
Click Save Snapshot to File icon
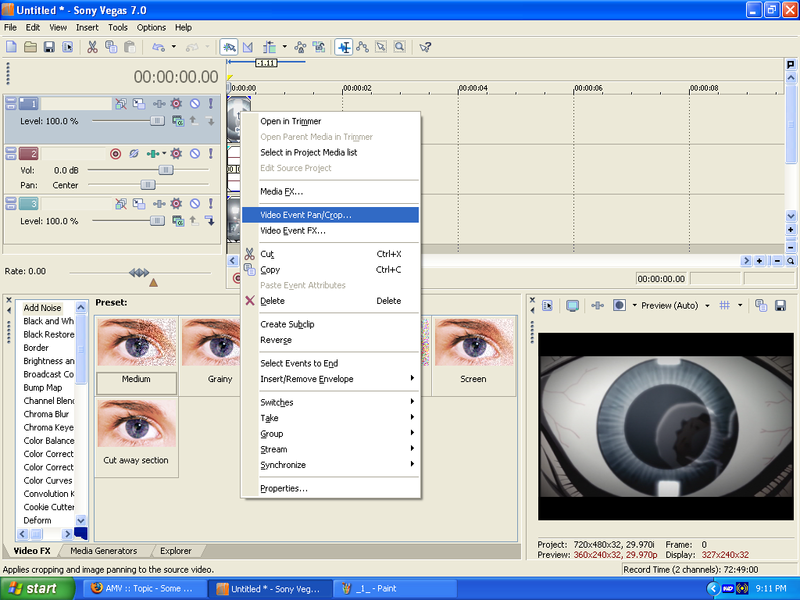pyautogui.click(x=780, y=306)
